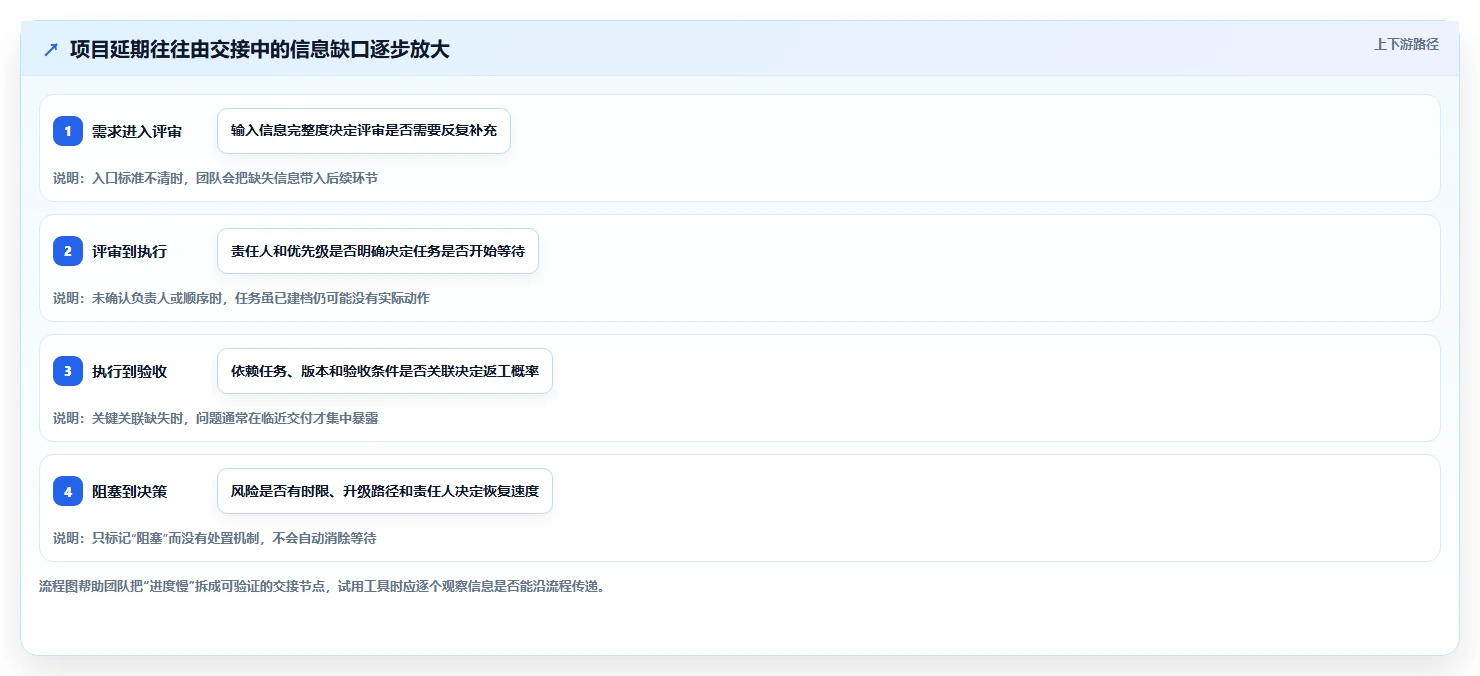
Task: Click the note 未确认负责人或顺序时
Action: coord(241,298)
